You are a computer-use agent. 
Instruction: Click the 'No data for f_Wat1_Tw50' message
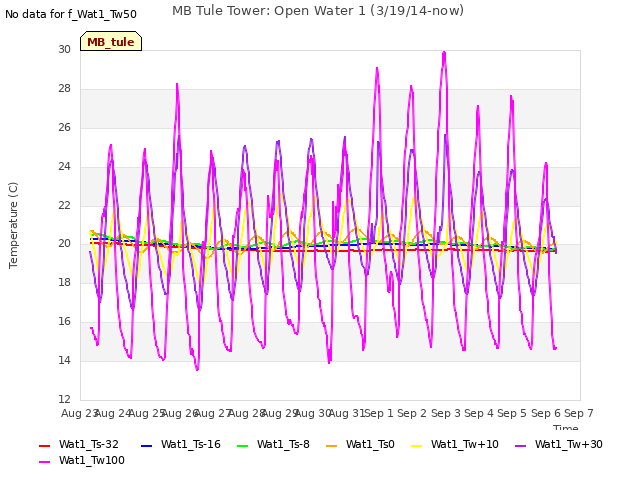coord(71,14)
